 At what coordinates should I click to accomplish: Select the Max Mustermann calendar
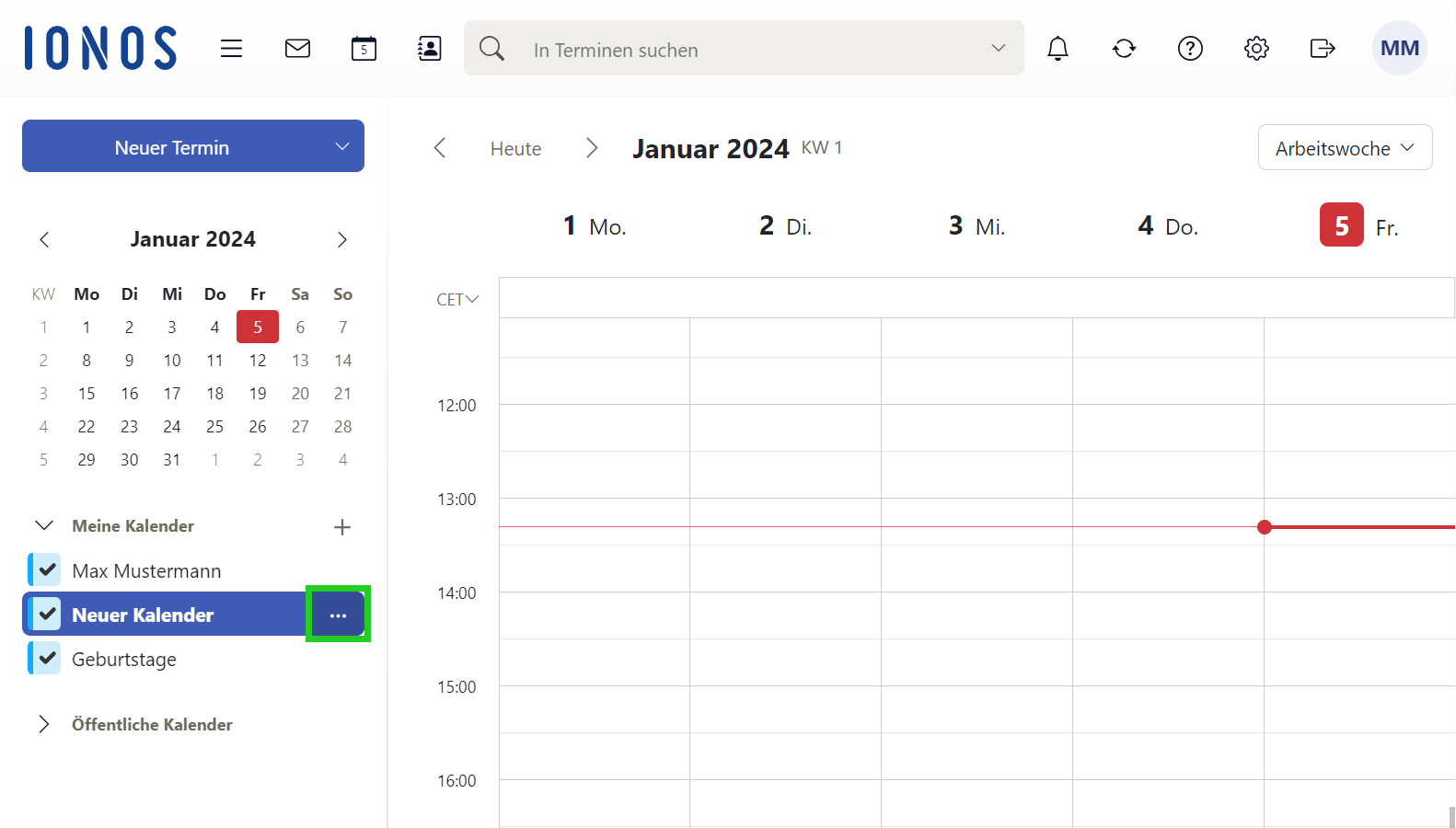click(x=146, y=571)
